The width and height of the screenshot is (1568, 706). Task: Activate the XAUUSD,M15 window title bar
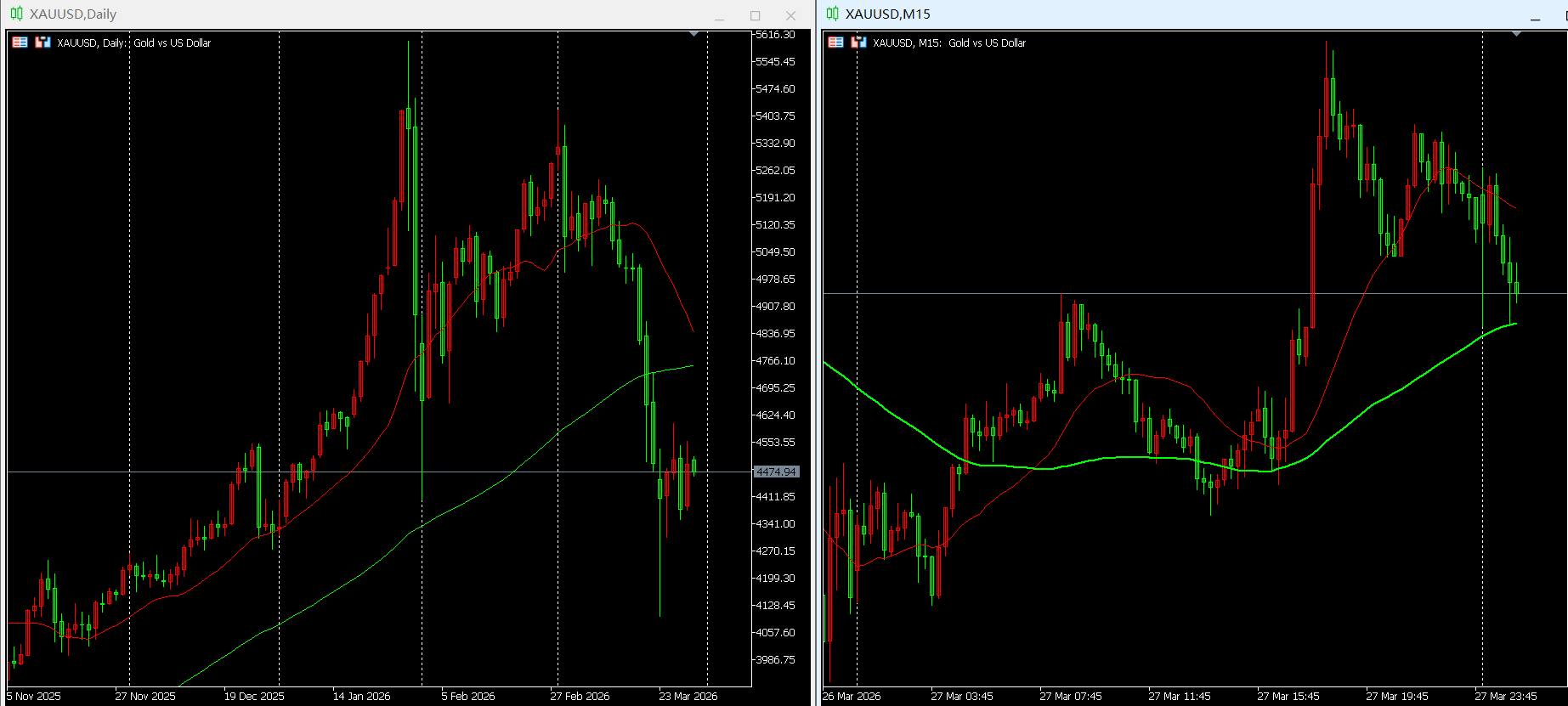point(1190,14)
